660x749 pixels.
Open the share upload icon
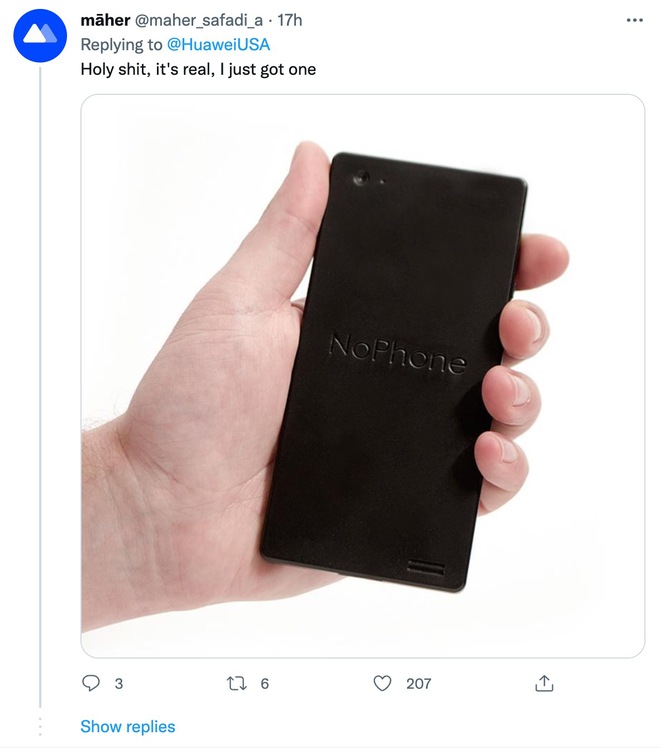tap(544, 683)
